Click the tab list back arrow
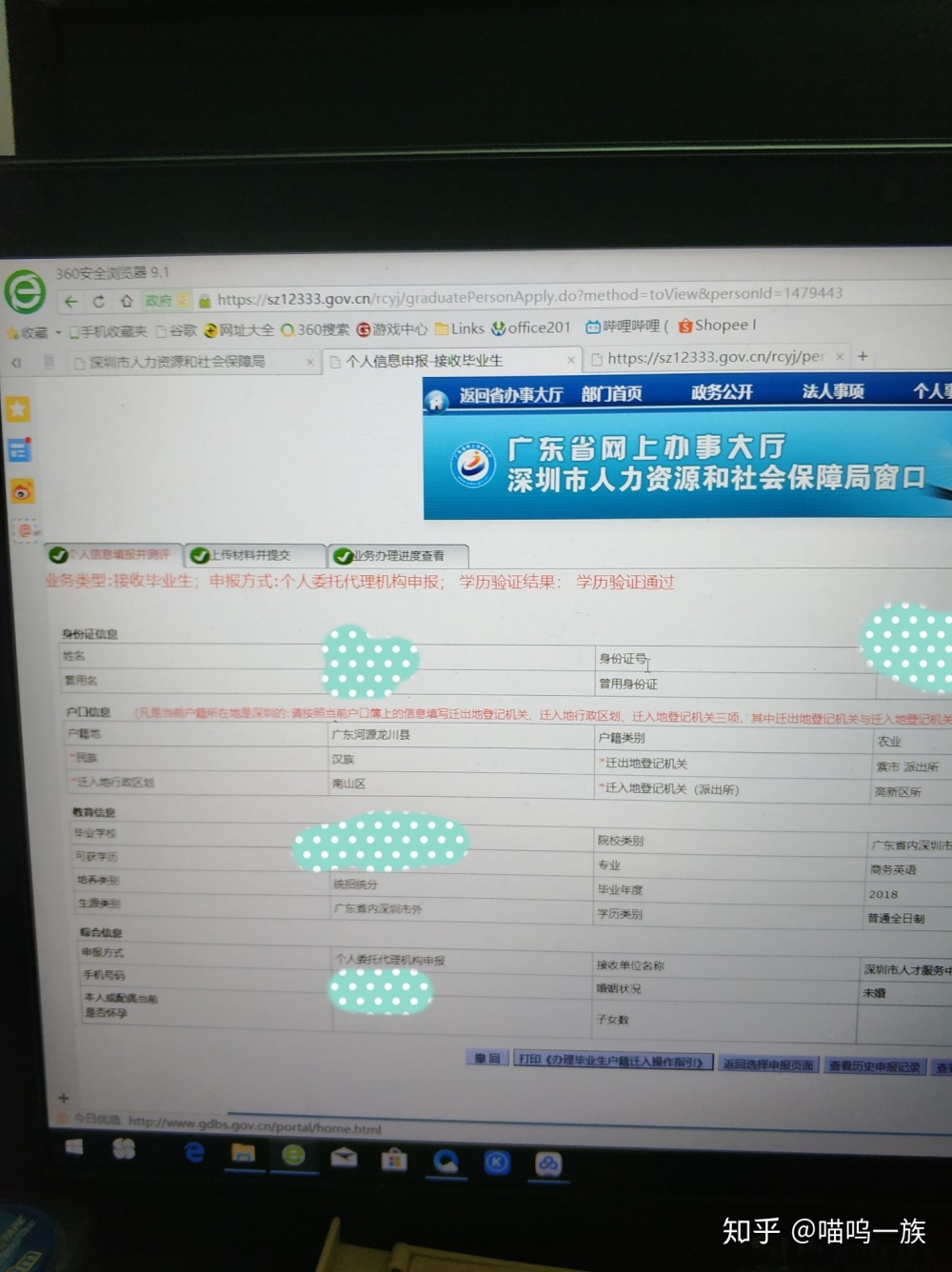This screenshot has height=1272, width=952. [x=16, y=363]
